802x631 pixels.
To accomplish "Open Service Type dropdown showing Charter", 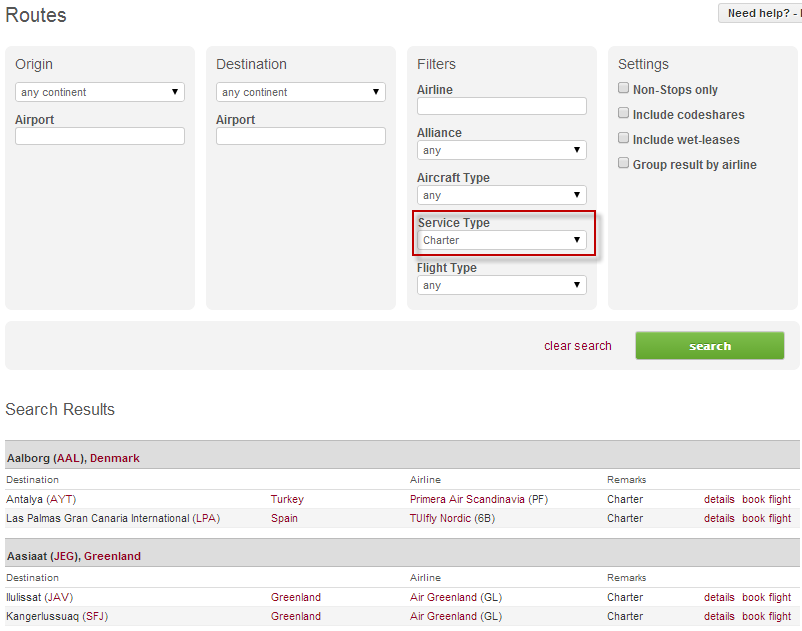I will point(501,240).
